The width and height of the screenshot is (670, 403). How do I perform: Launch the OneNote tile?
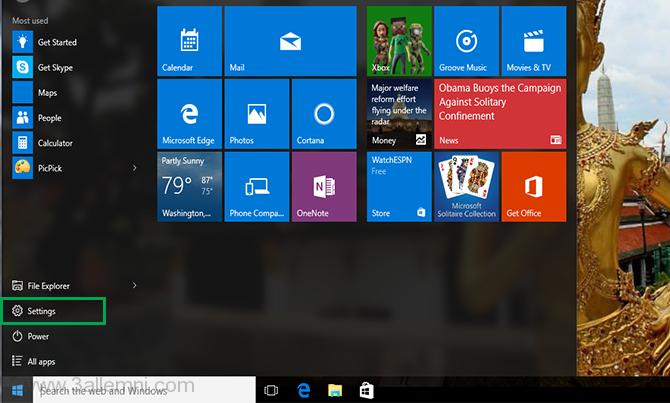pyautogui.click(x=323, y=187)
